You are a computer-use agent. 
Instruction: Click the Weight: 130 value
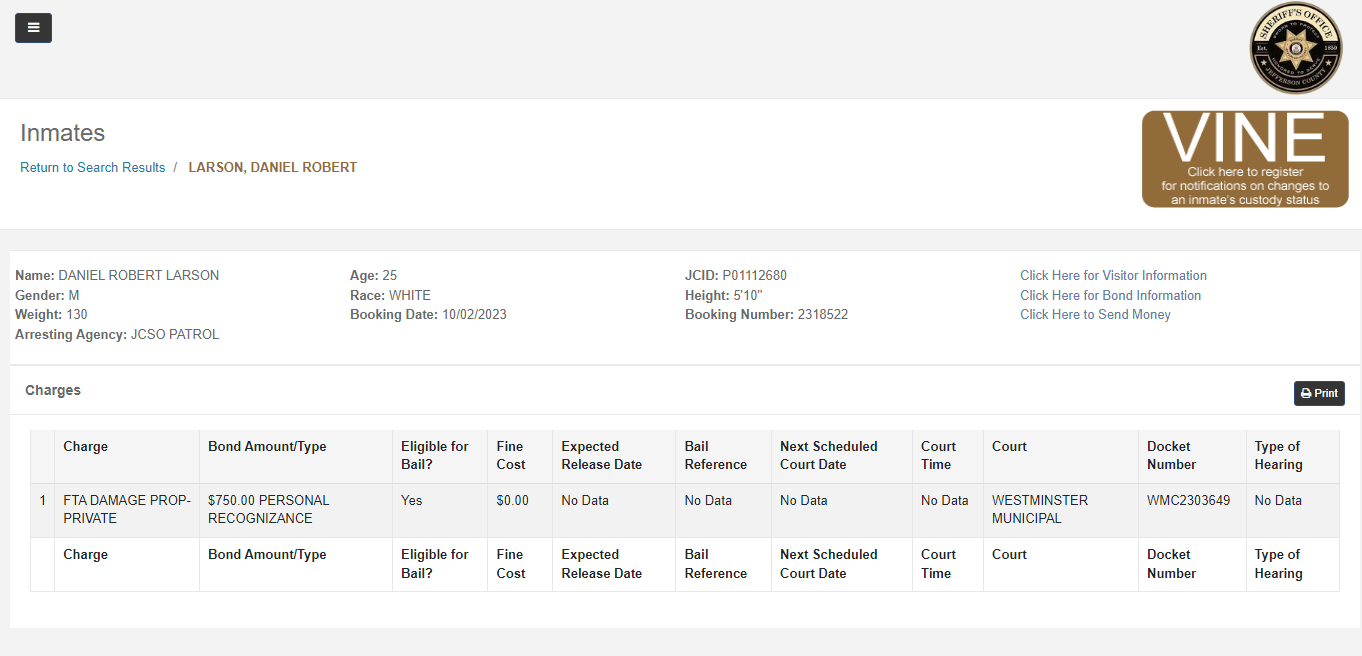point(77,315)
